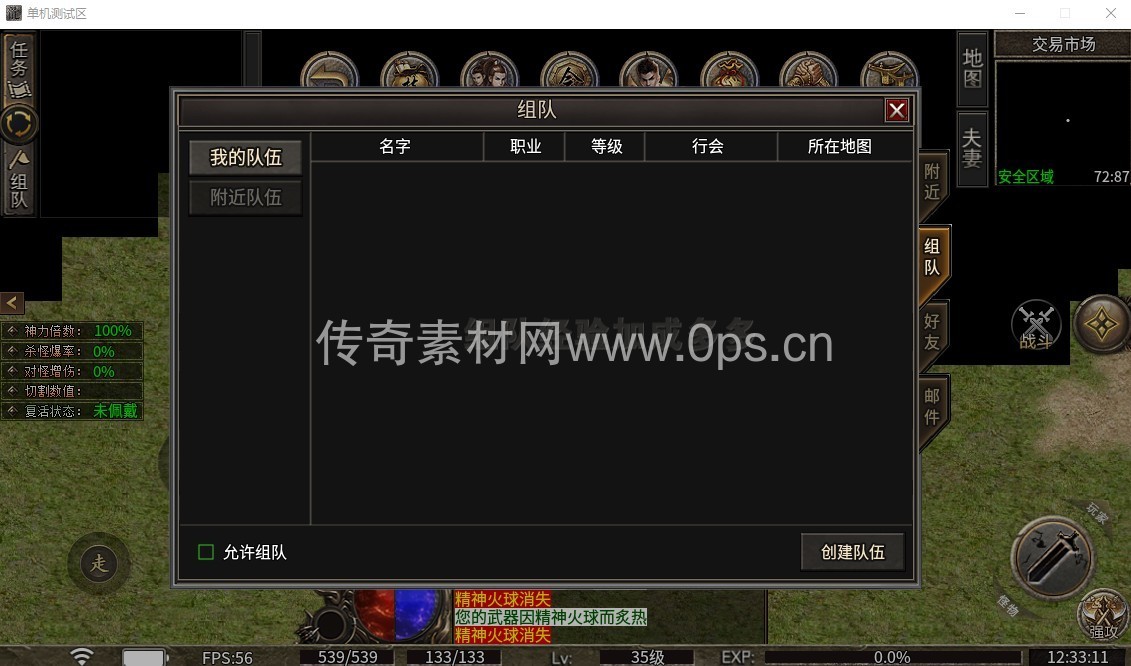Click the circular refresh arrows icon
This screenshot has height=666, width=1131.
click(19, 124)
